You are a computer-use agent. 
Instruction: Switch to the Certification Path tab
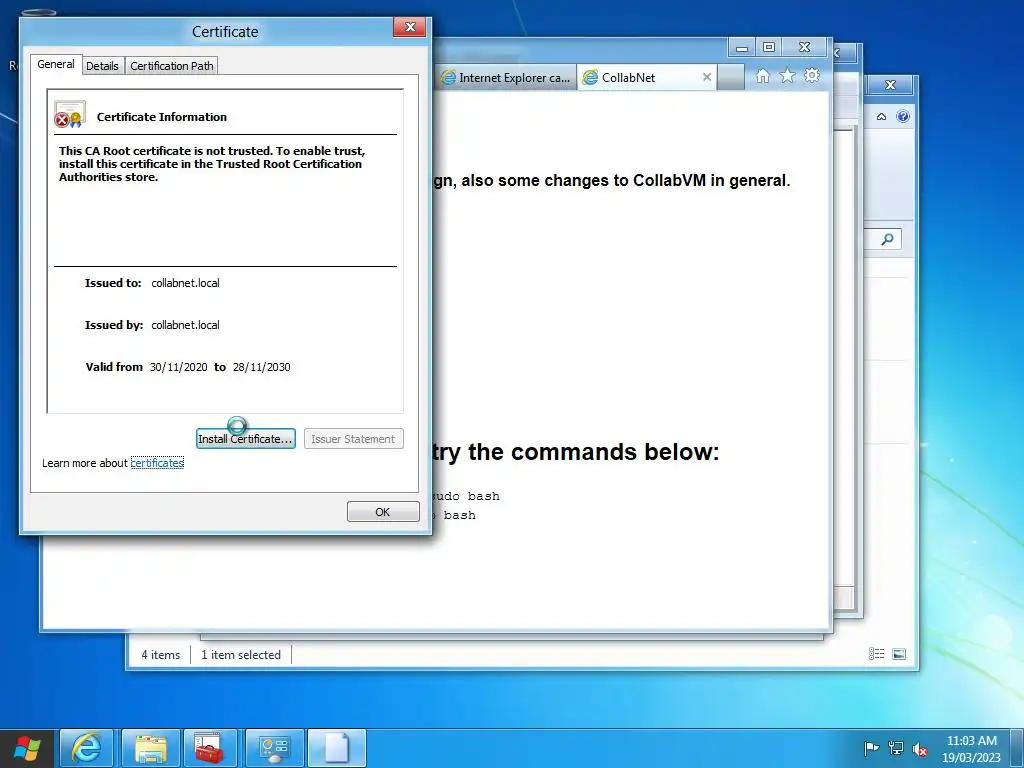point(172,66)
